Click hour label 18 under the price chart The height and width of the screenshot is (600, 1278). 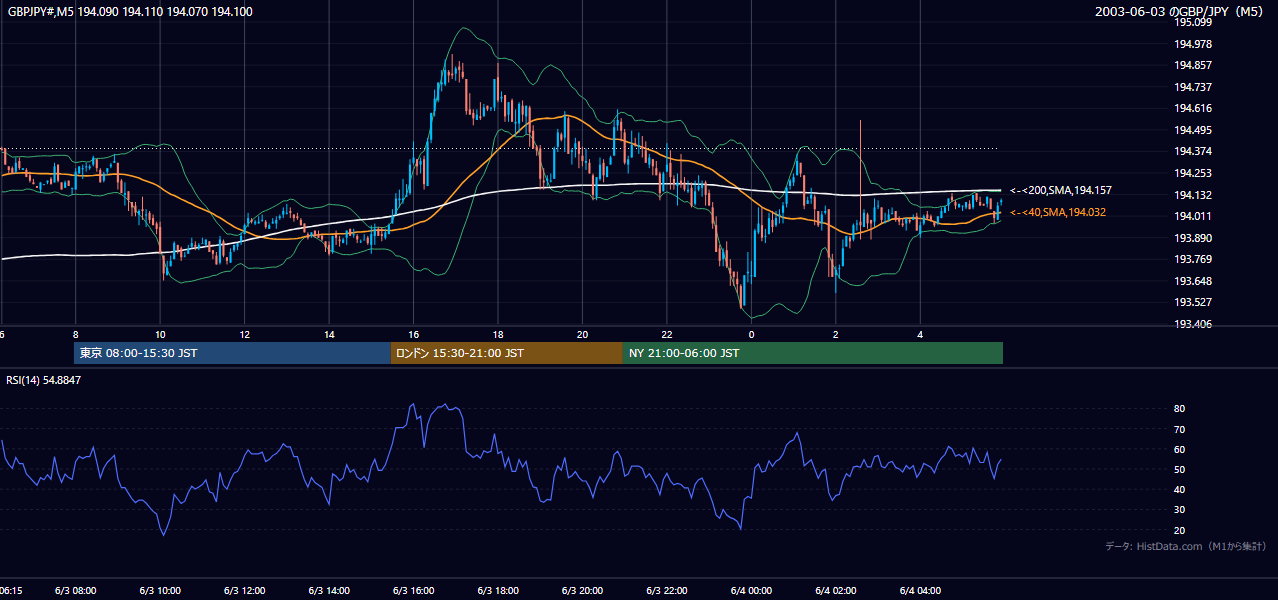(x=498, y=335)
